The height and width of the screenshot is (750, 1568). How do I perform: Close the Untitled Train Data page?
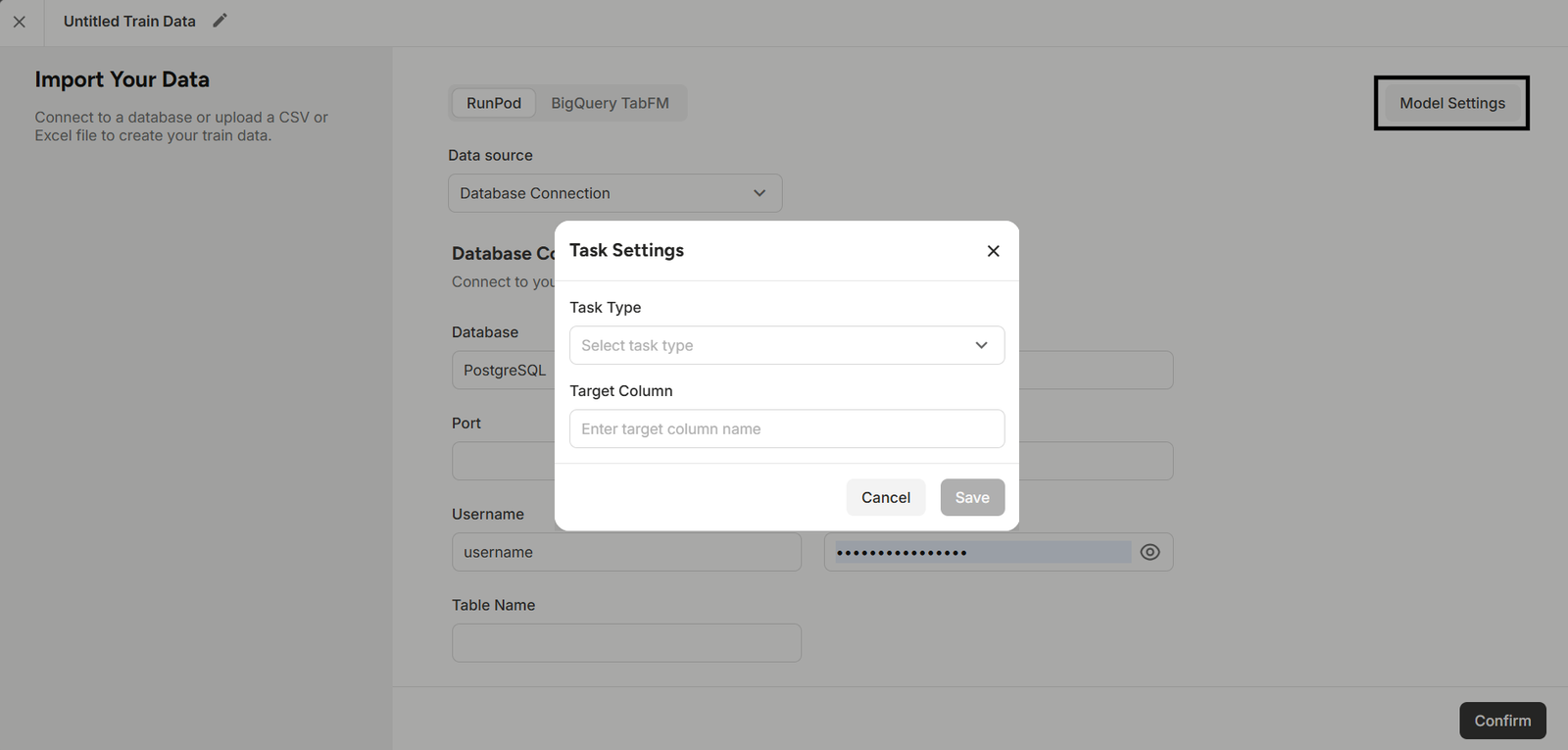20,22
